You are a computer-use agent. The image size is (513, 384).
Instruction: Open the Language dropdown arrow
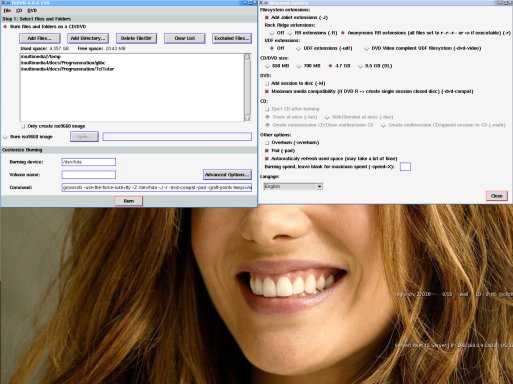click(x=319, y=187)
